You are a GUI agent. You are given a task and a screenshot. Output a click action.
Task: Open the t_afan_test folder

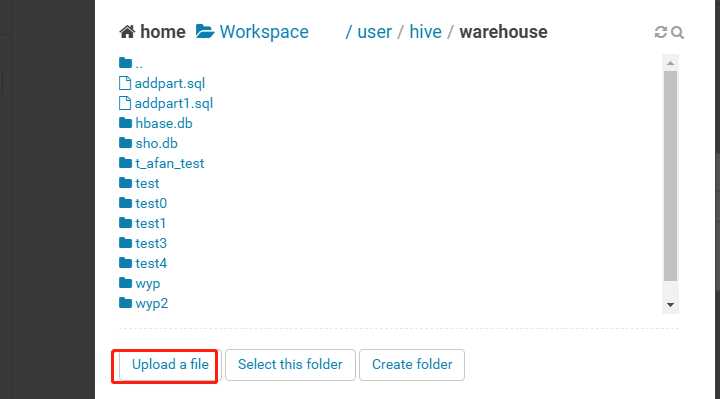pyautogui.click(x=169, y=163)
